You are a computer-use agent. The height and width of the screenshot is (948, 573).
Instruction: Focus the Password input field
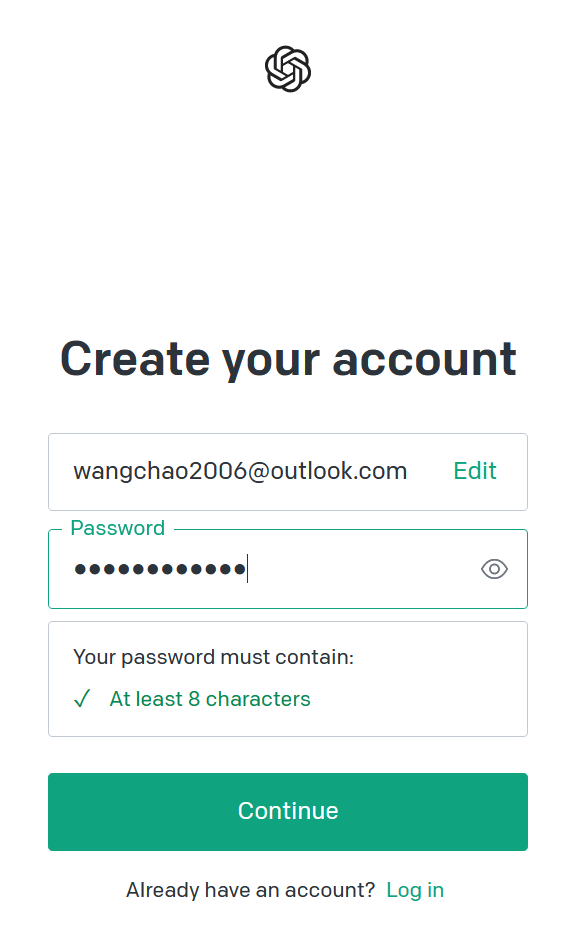coord(288,569)
